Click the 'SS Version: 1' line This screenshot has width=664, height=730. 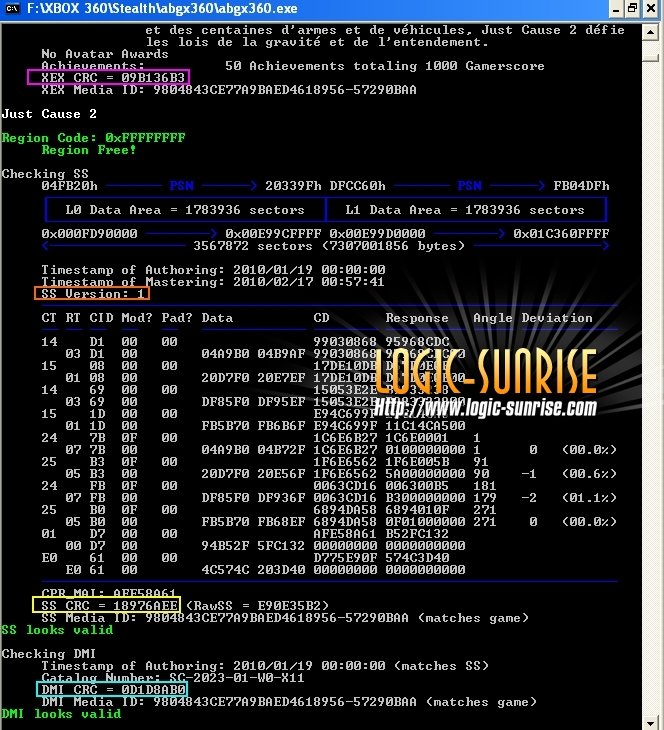[93, 294]
